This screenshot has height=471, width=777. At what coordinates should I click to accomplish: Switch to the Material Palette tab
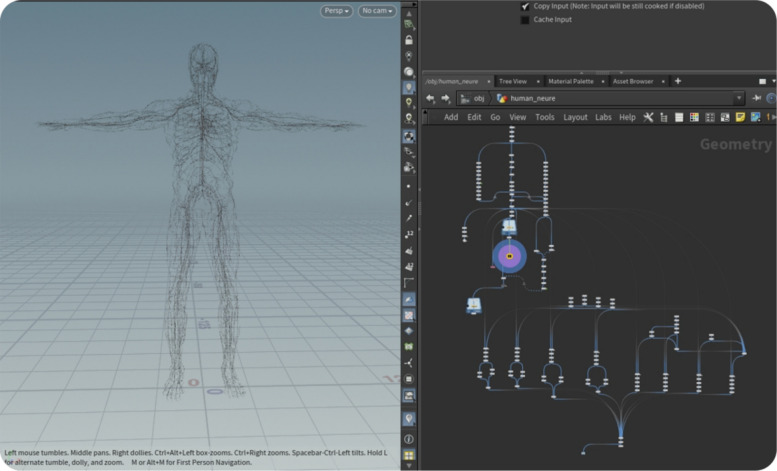click(571, 81)
